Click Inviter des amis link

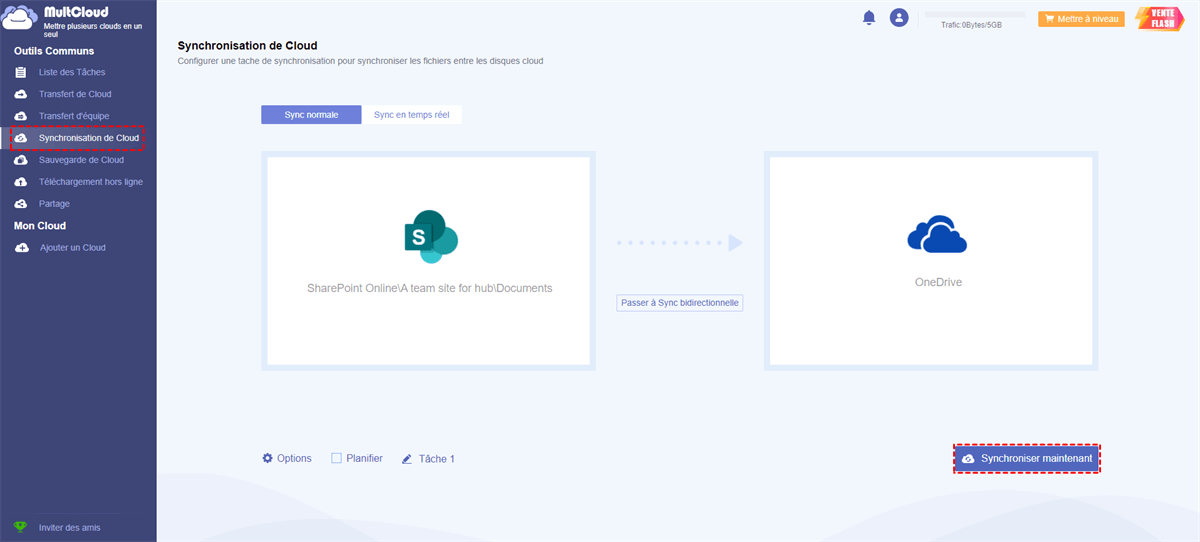(69, 527)
